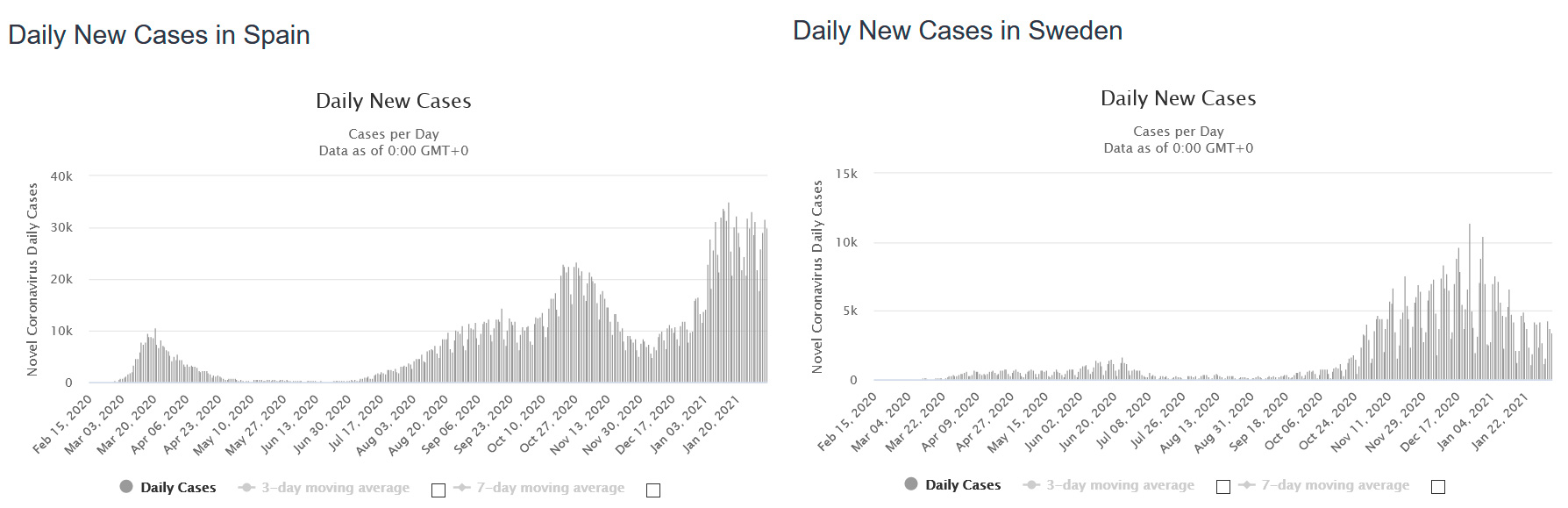This screenshot has height=508, width=1568.
Task: Show the 7-day moving average series for Sweden
Action: click(1336, 485)
